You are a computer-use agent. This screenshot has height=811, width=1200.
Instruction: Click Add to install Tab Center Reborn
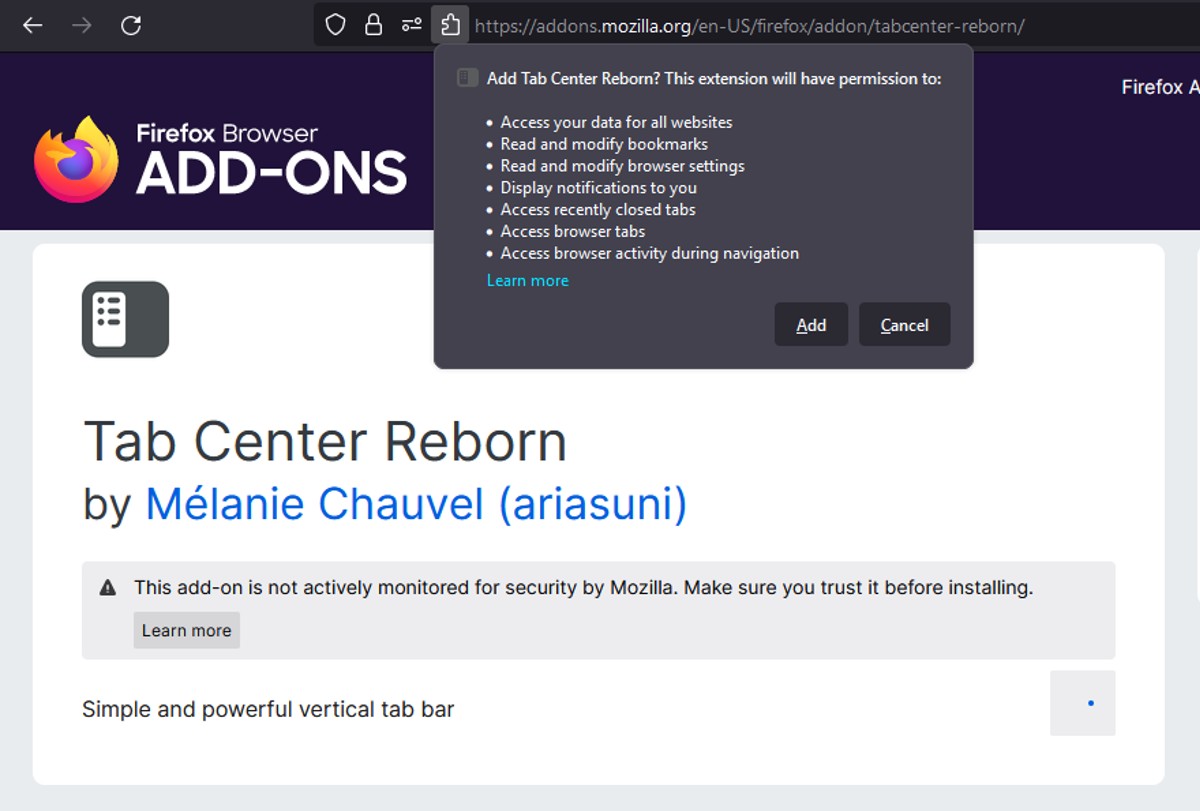pyautogui.click(x=811, y=324)
